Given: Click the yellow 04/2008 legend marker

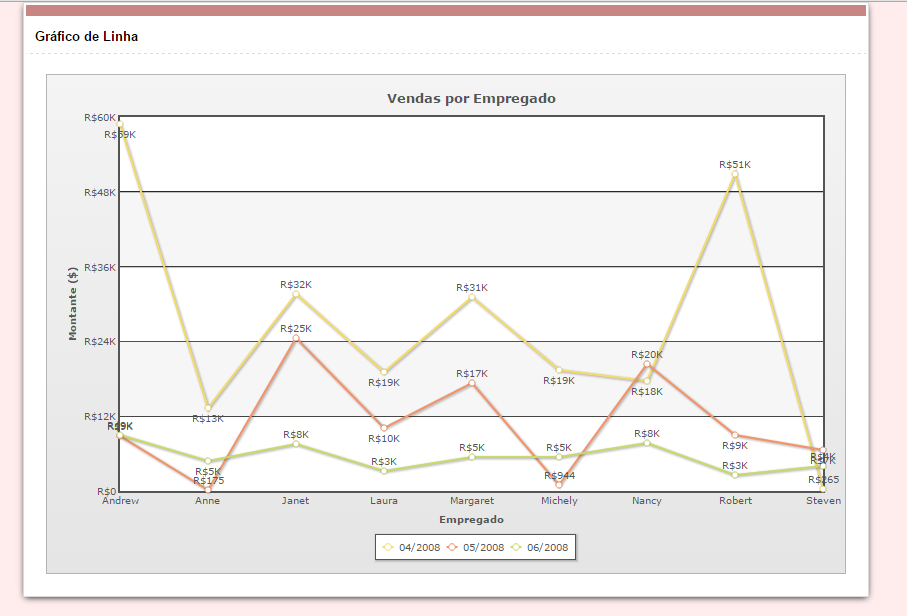Looking at the screenshot, I should tap(389, 547).
